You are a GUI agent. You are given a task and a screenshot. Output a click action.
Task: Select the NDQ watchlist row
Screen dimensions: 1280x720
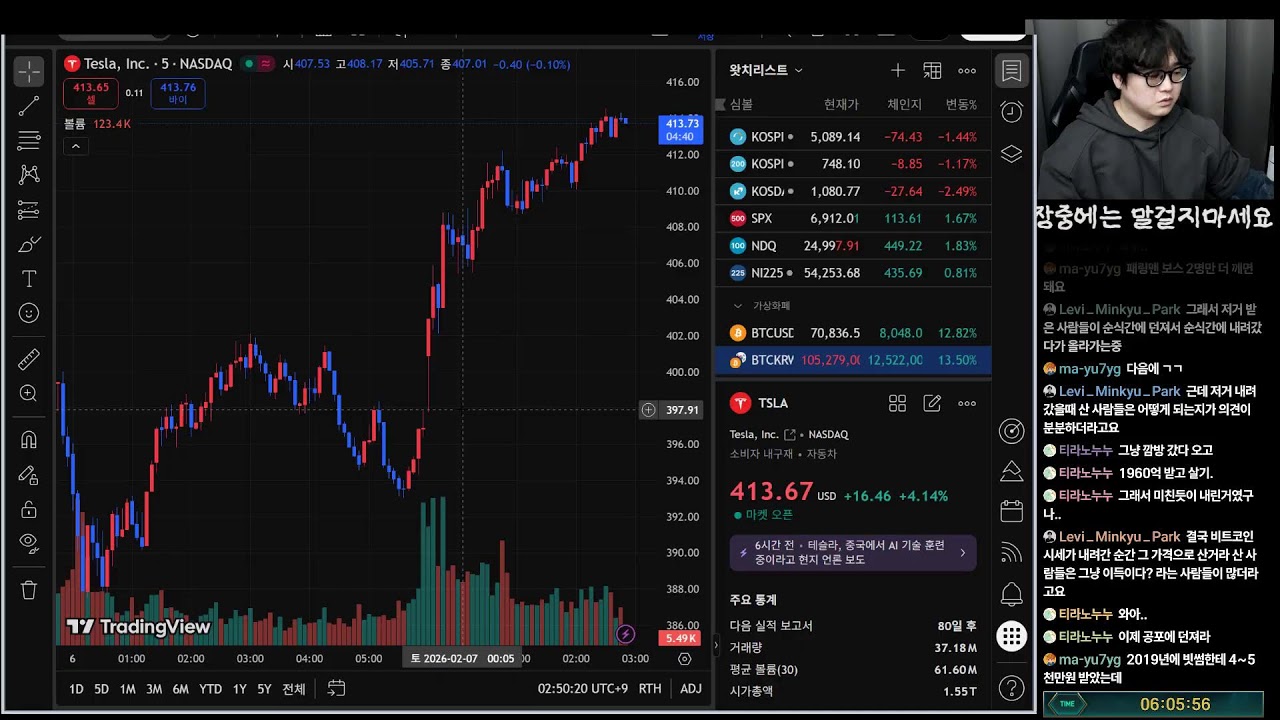coord(853,245)
